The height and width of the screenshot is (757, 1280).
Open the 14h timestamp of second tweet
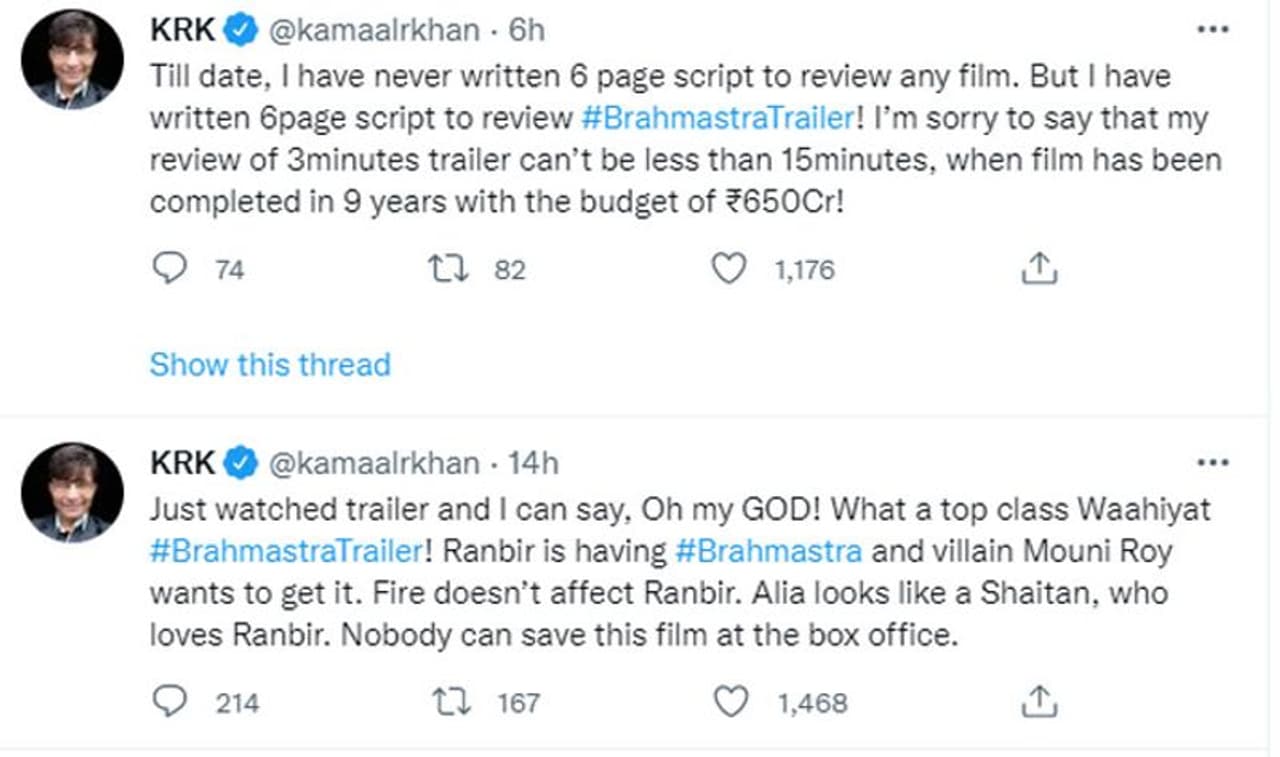pos(533,464)
